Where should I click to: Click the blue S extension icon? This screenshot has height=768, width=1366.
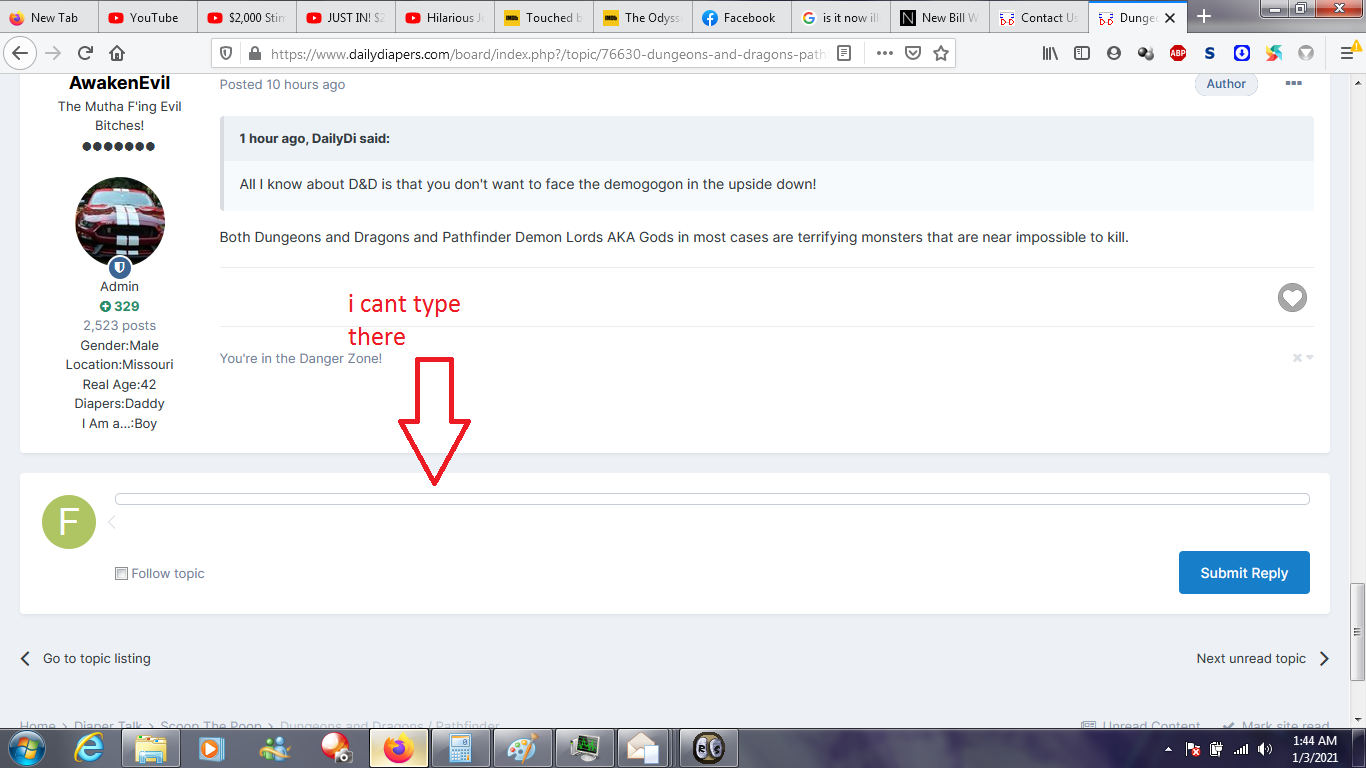point(1210,53)
